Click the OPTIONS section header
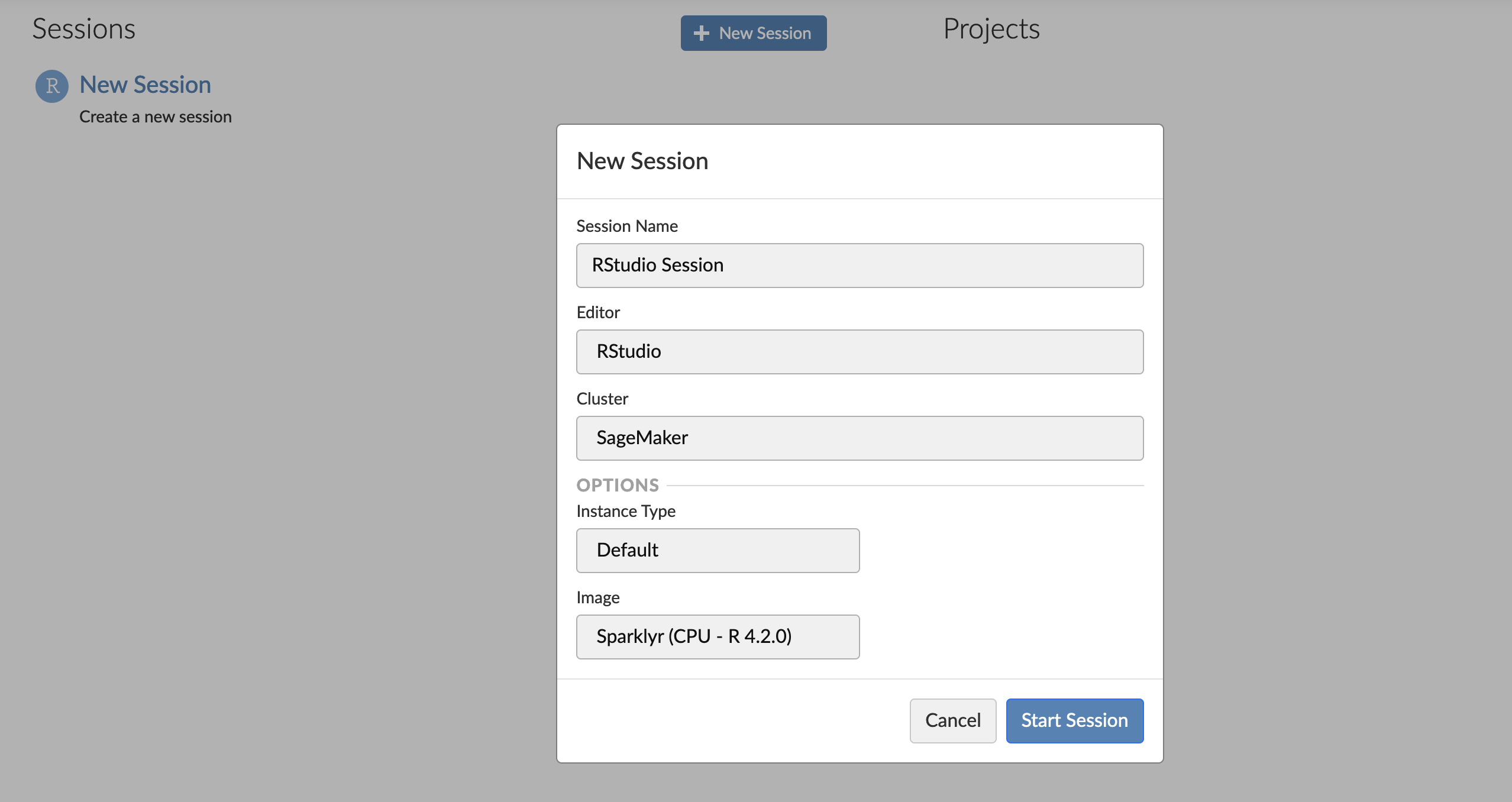The width and height of the screenshot is (1512, 802). click(x=618, y=485)
